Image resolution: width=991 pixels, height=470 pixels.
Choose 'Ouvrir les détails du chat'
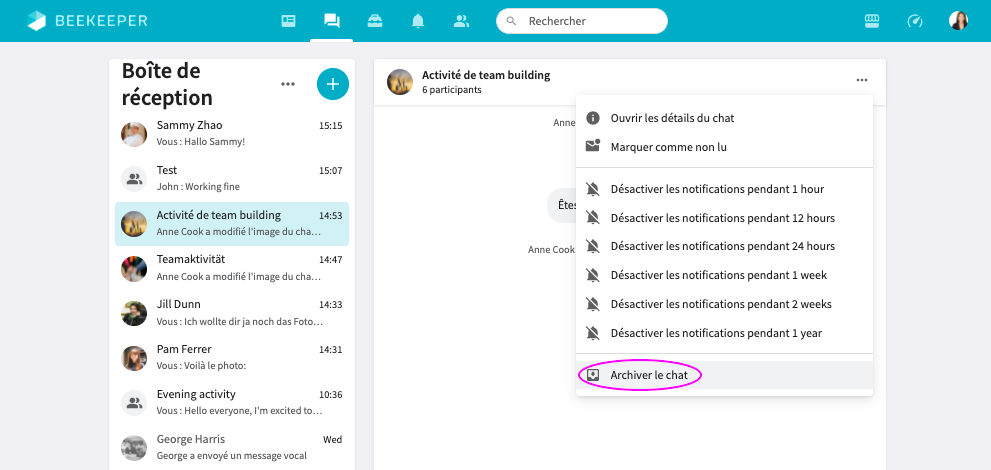[x=672, y=118]
